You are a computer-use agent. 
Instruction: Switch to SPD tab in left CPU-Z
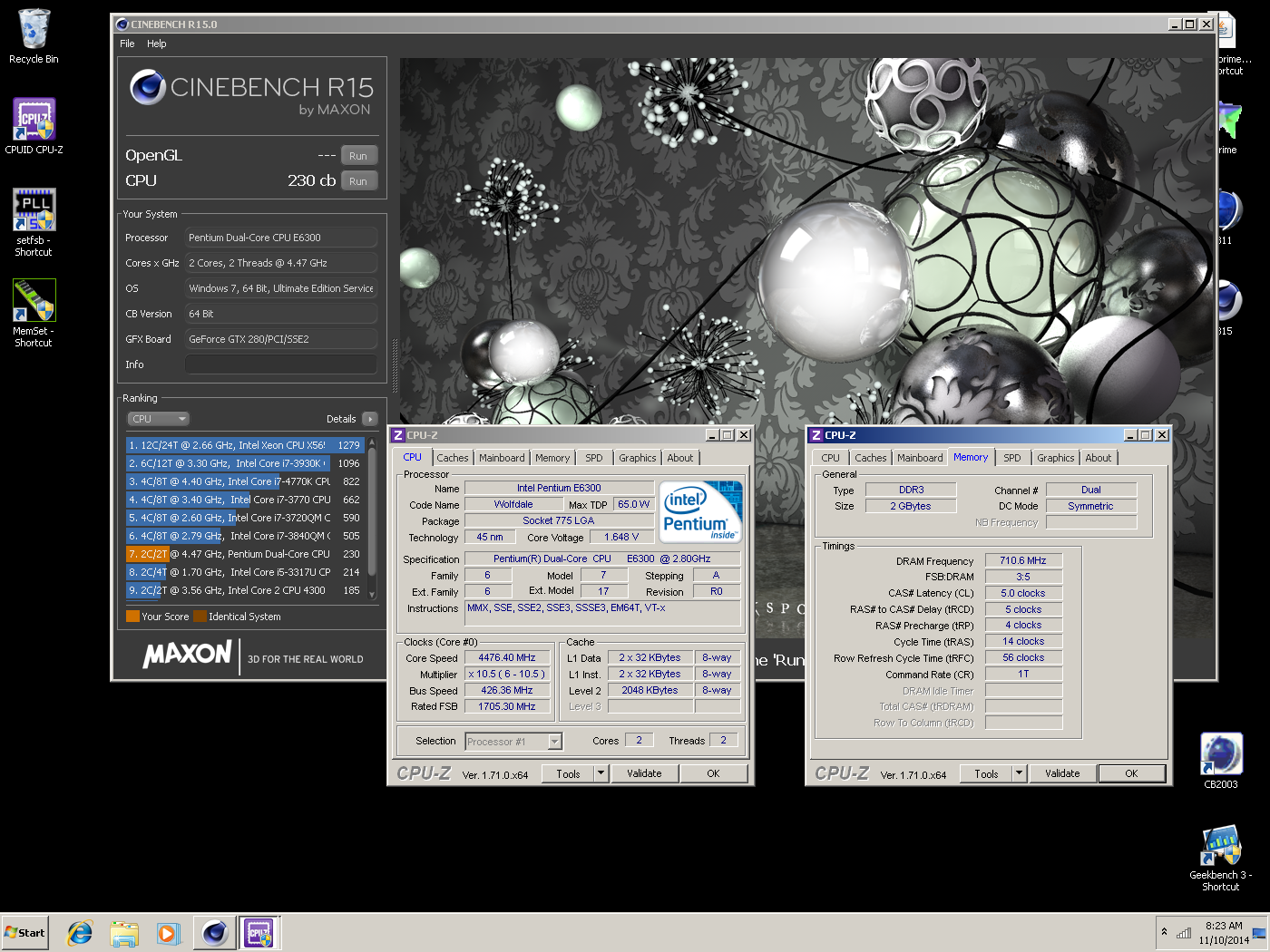tap(594, 459)
